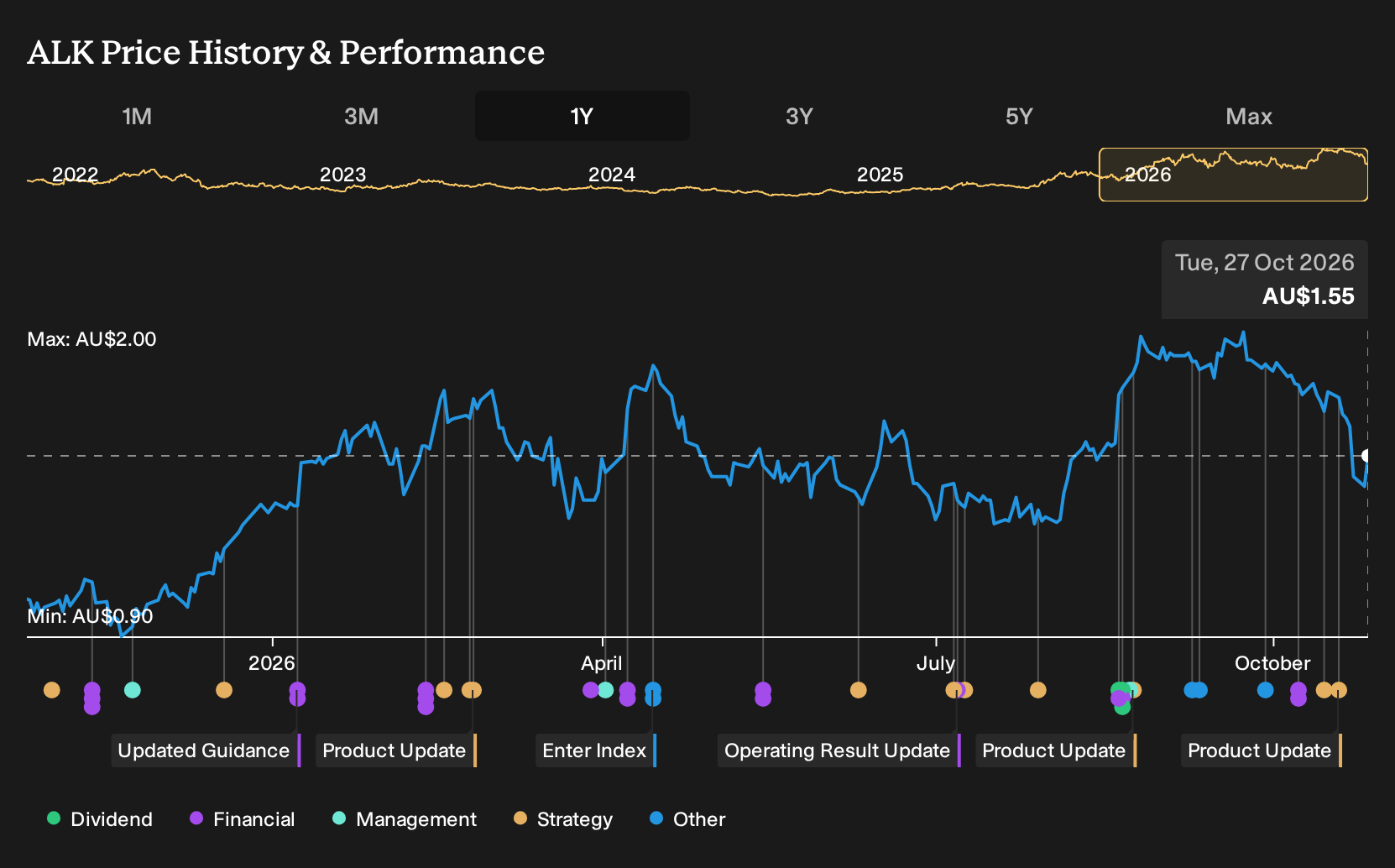View the Max price history range
1395x868 pixels.
click(1249, 116)
